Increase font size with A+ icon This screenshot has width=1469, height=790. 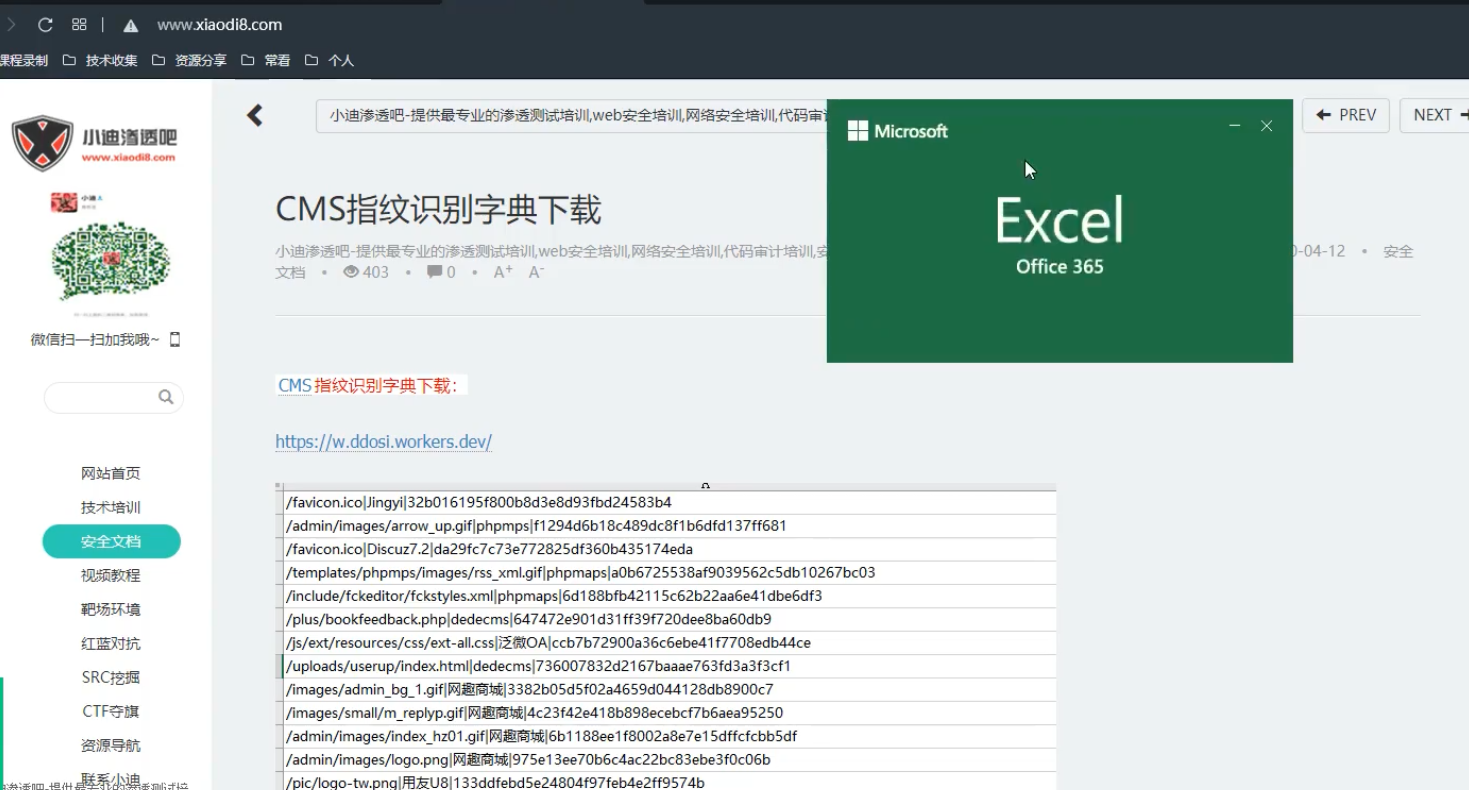503,272
